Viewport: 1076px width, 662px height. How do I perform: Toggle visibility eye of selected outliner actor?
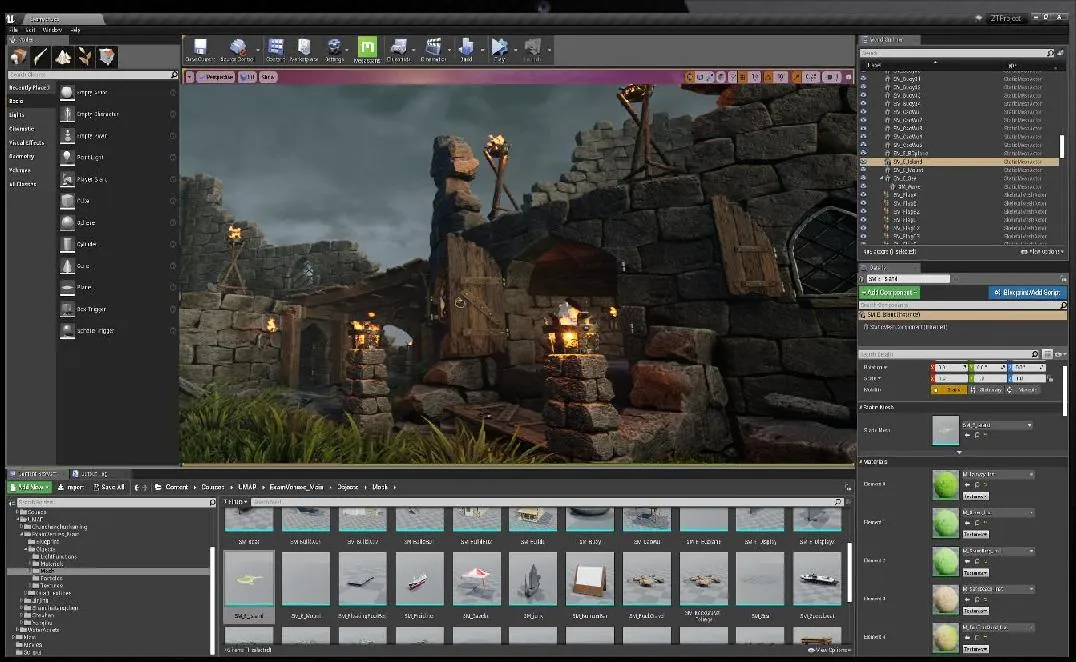point(864,161)
